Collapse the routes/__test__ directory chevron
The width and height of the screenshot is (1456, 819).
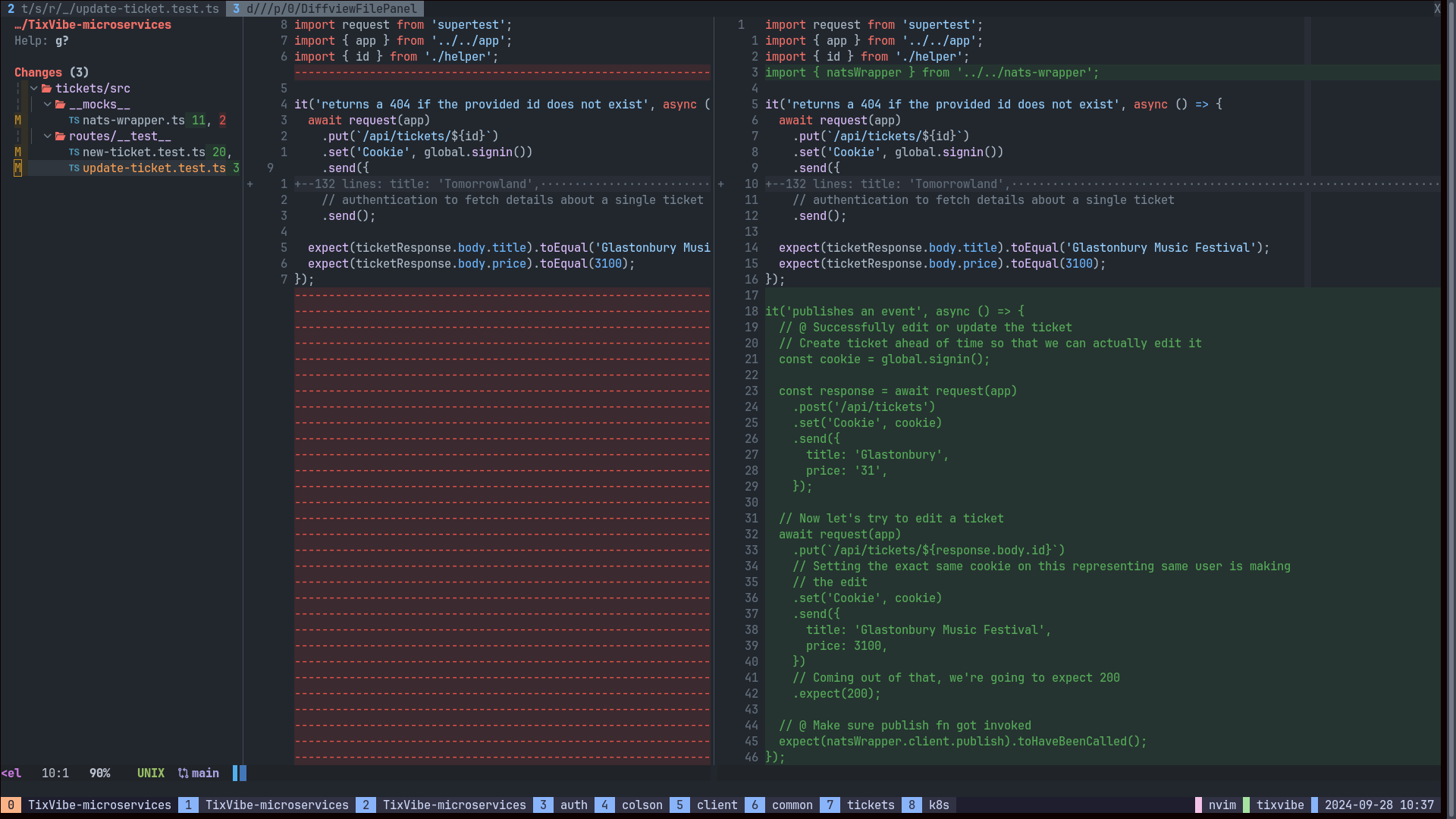48,136
